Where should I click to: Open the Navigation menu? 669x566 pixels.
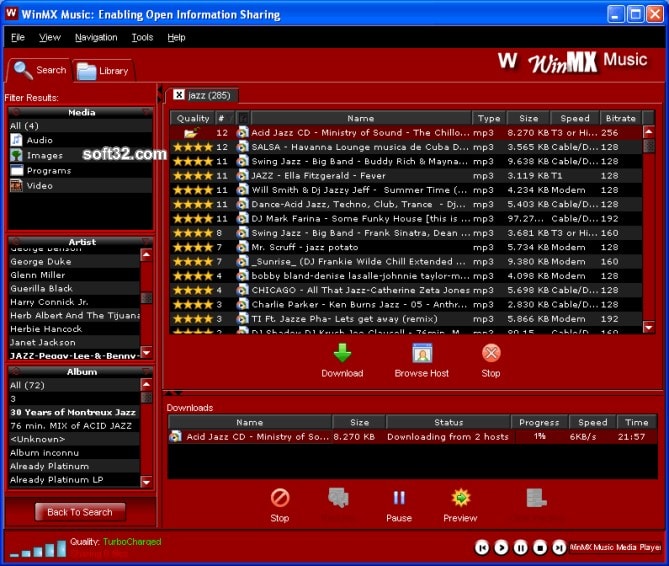pos(96,38)
